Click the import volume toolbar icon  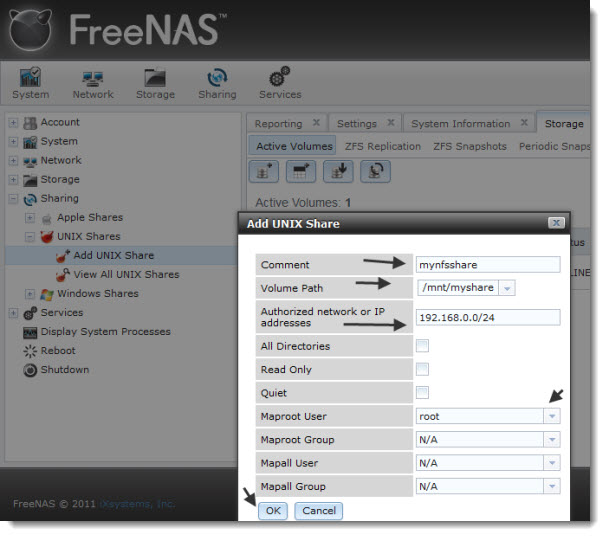(338, 171)
